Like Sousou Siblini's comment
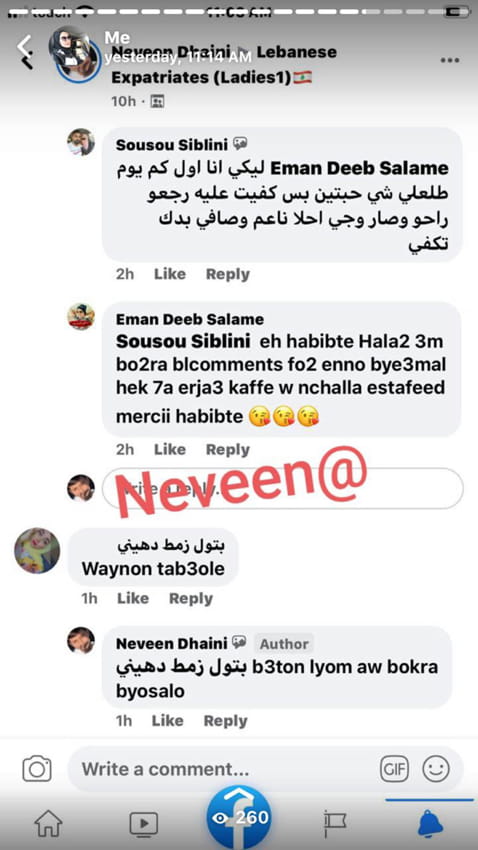The width and height of the screenshot is (478, 850). coord(170,274)
